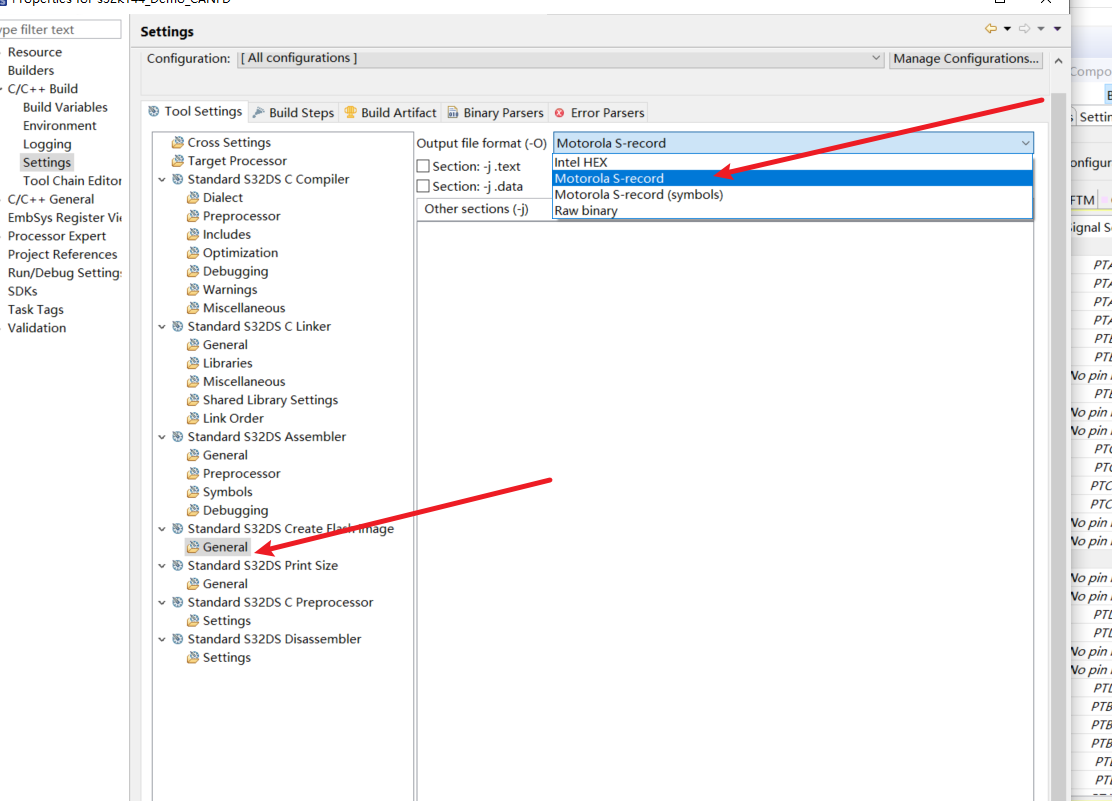Open Resource properties page
The image size is (1112, 801).
click(35, 52)
